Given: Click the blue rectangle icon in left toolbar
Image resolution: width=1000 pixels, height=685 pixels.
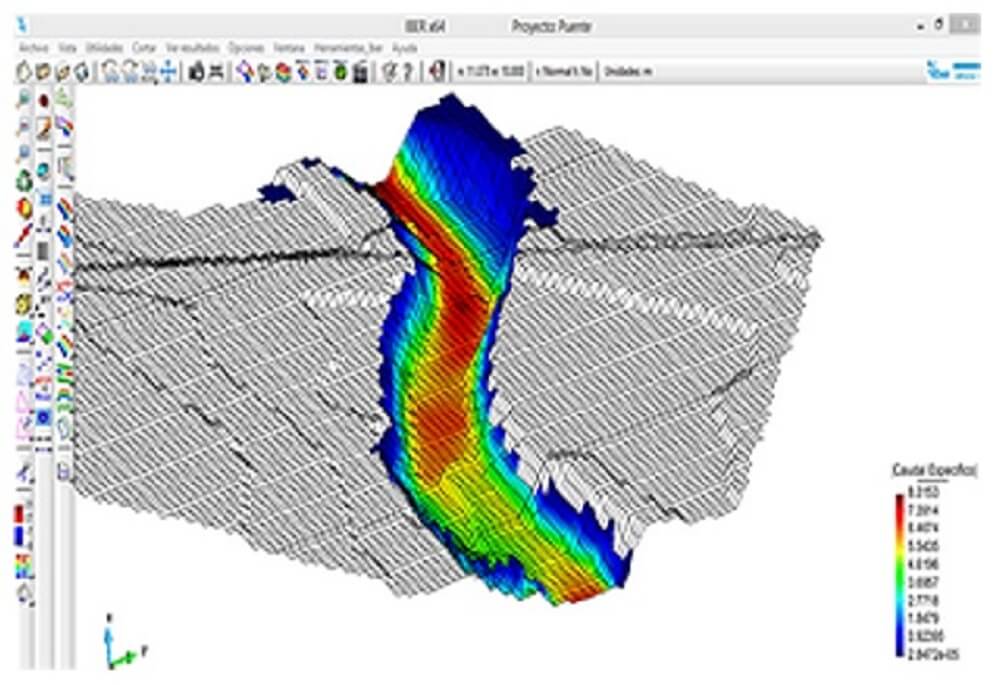Looking at the screenshot, I should coord(21,535).
